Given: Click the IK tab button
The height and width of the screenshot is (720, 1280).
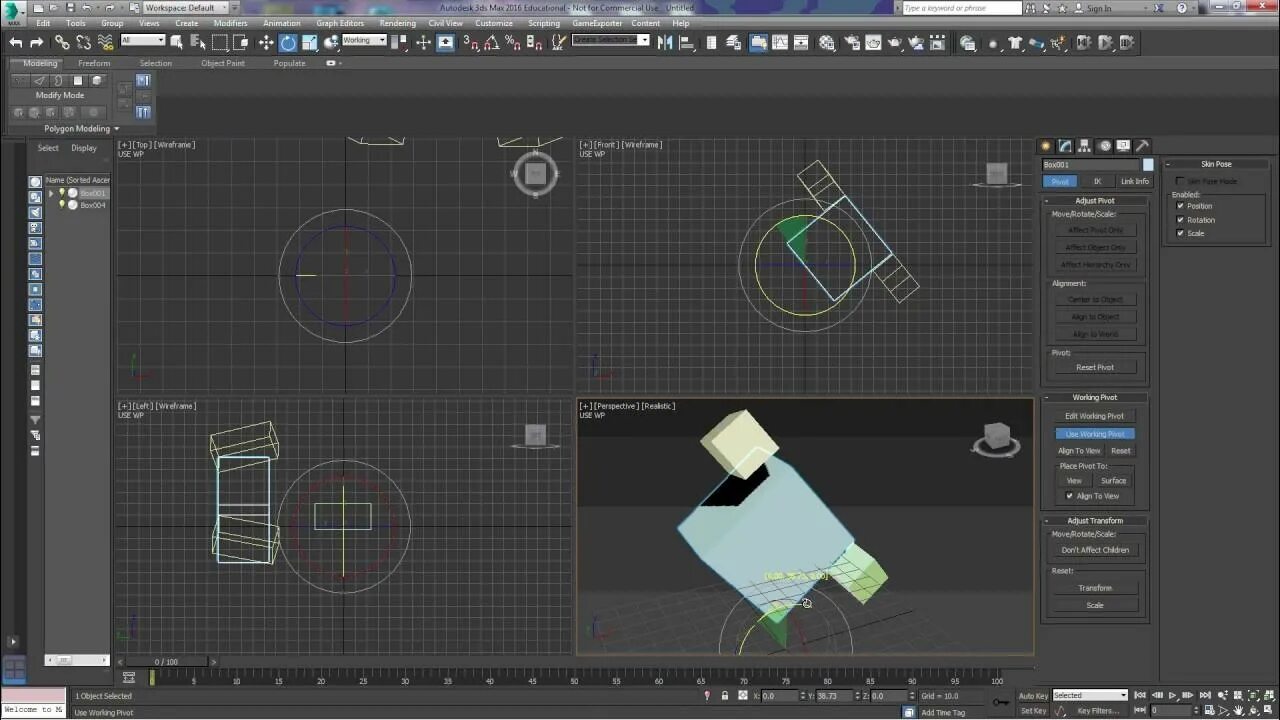Looking at the screenshot, I should 1097,181.
